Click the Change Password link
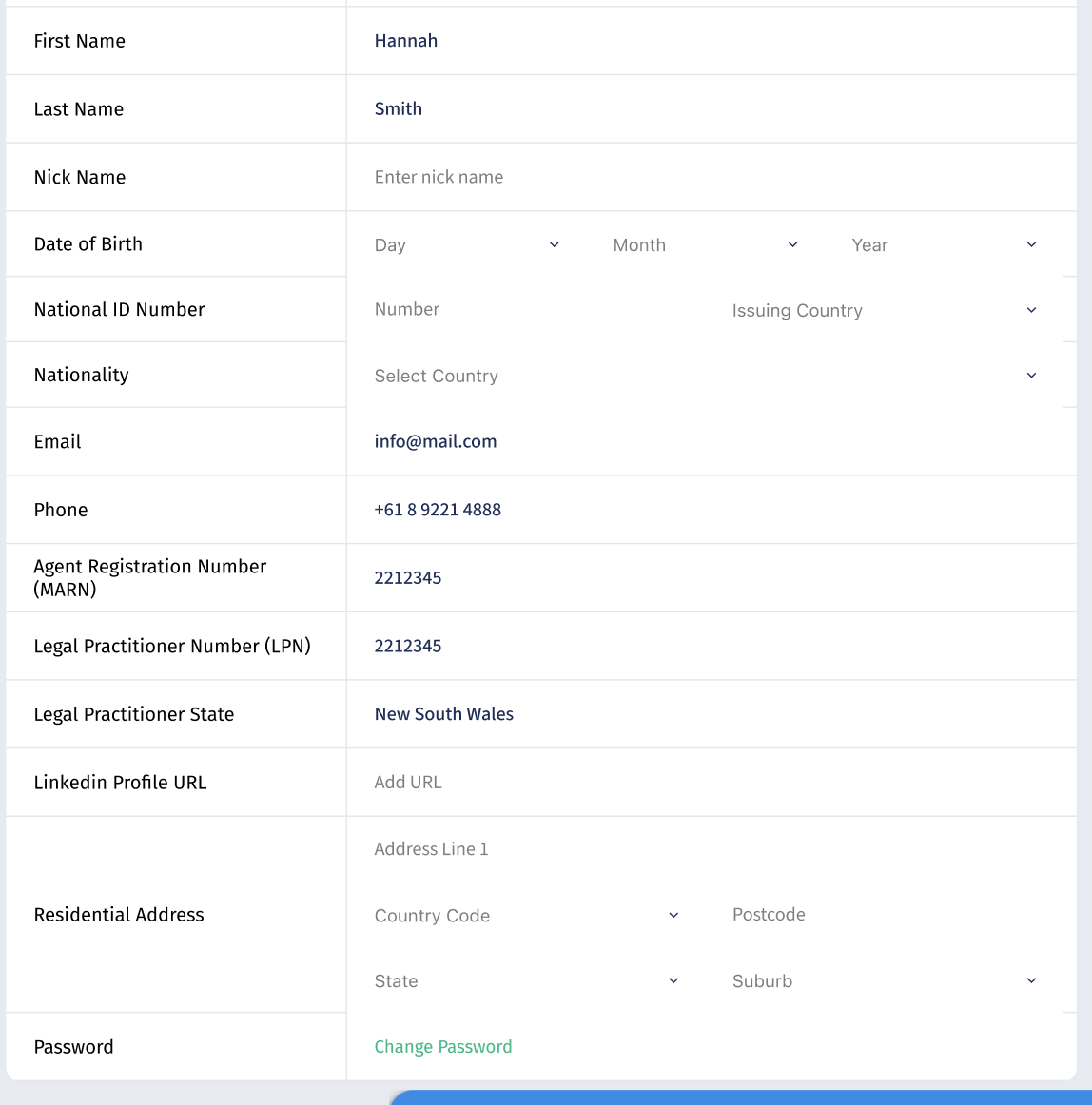Image resolution: width=1092 pixels, height=1105 pixels. click(443, 1047)
